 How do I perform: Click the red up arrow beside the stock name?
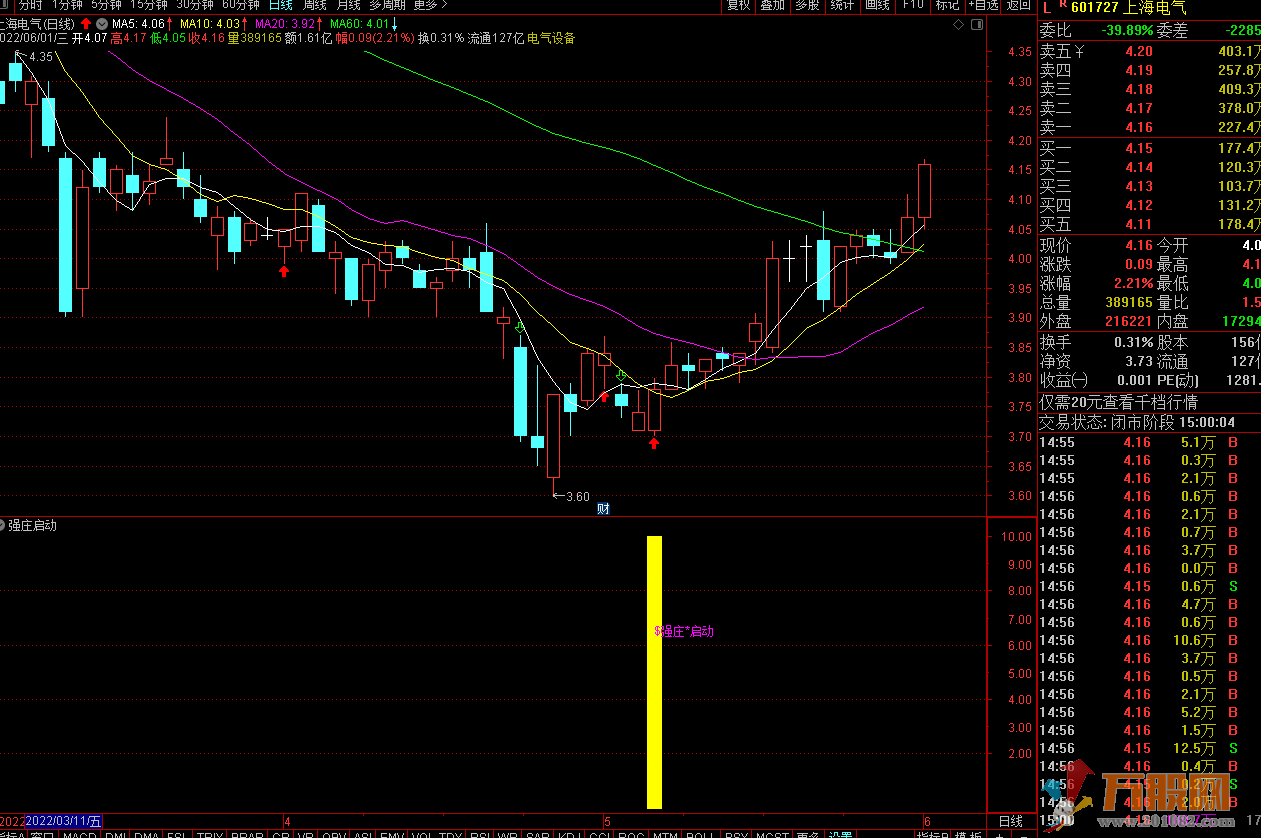pos(86,23)
